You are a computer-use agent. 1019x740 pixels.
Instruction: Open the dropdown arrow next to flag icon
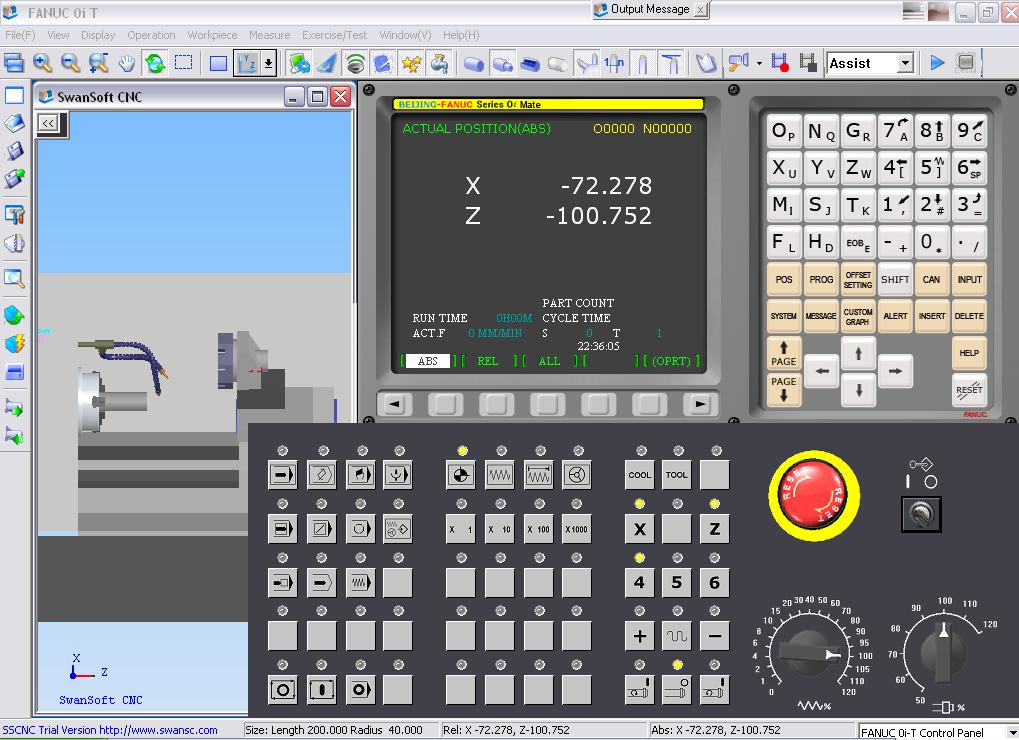click(x=759, y=63)
